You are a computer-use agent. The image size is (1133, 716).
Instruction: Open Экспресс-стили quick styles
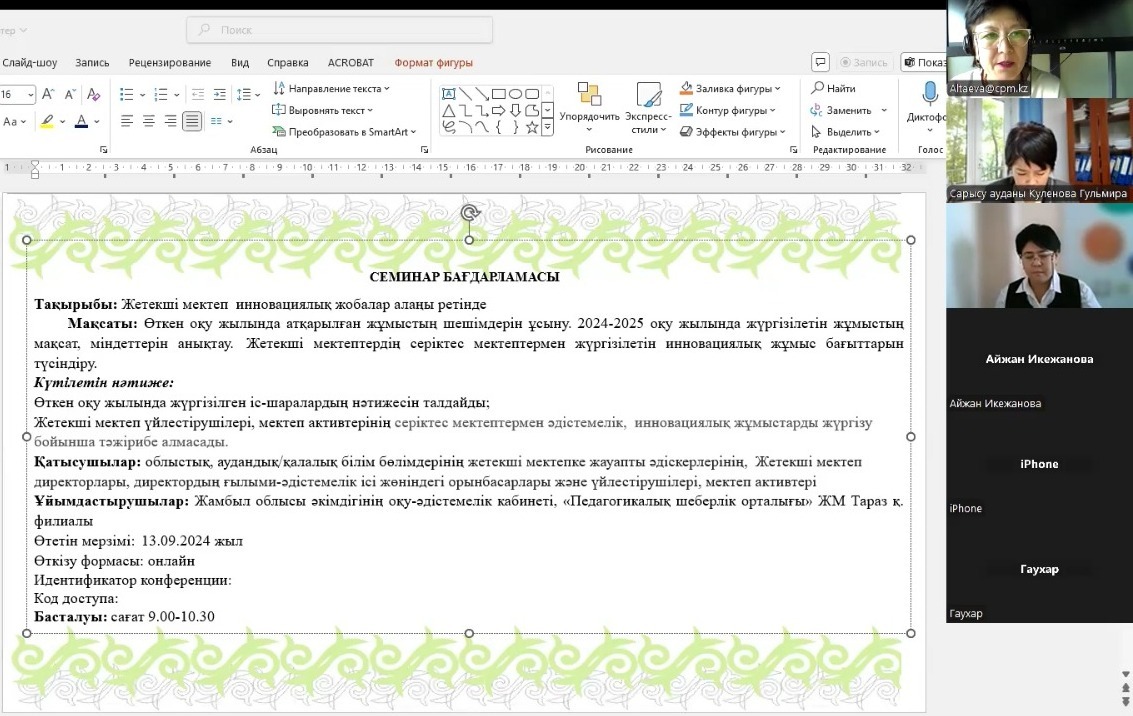(648, 108)
